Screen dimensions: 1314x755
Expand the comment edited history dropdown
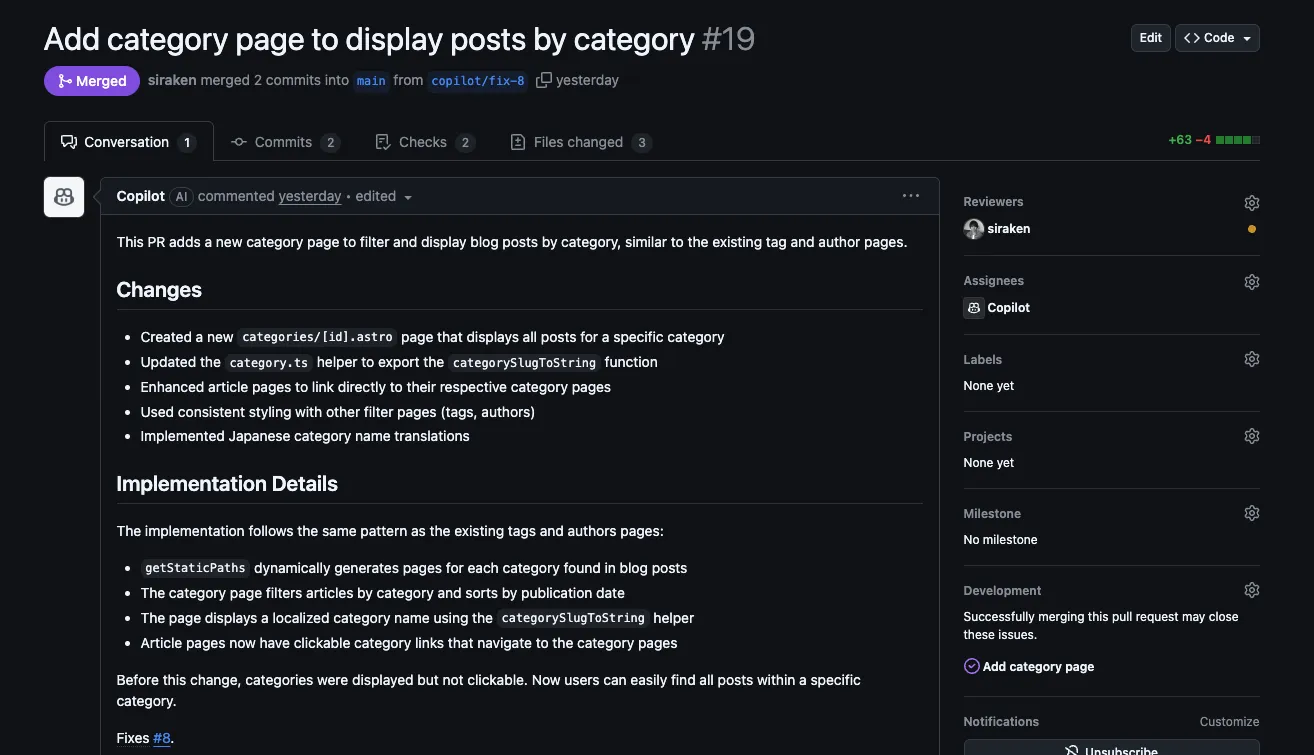384,197
